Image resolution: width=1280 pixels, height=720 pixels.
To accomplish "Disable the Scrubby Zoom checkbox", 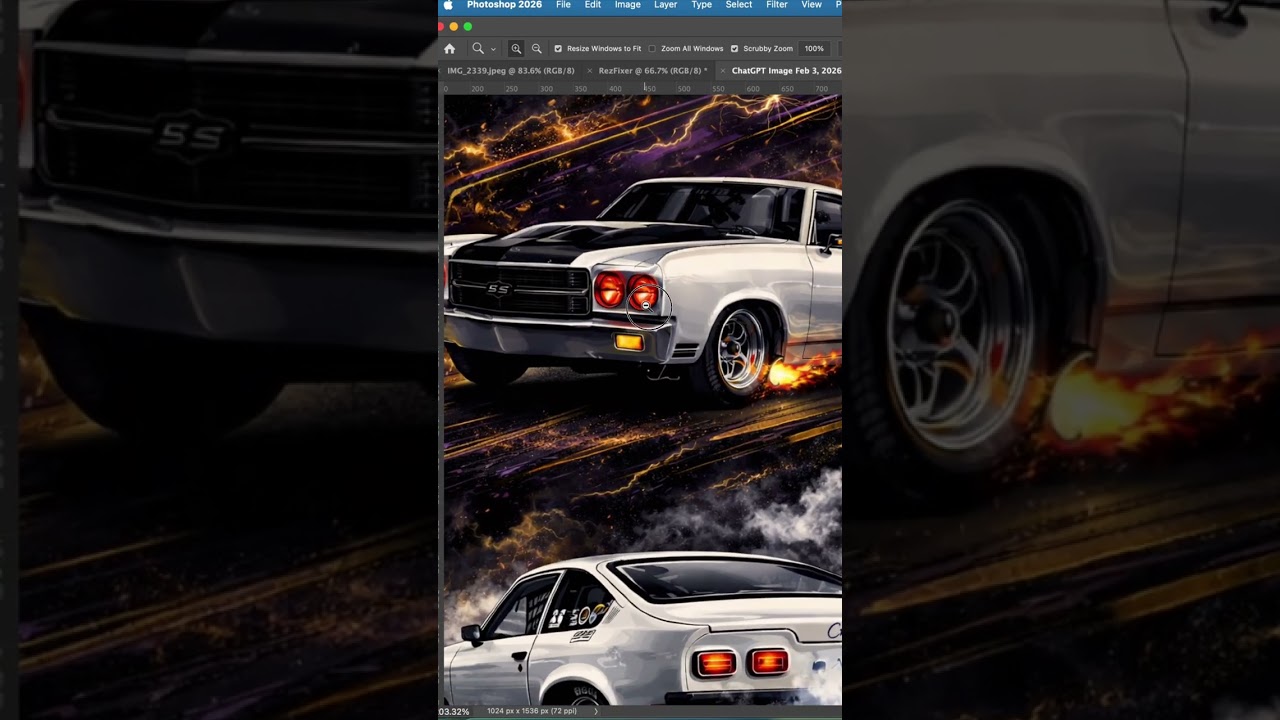I will click(x=734, y=48).
